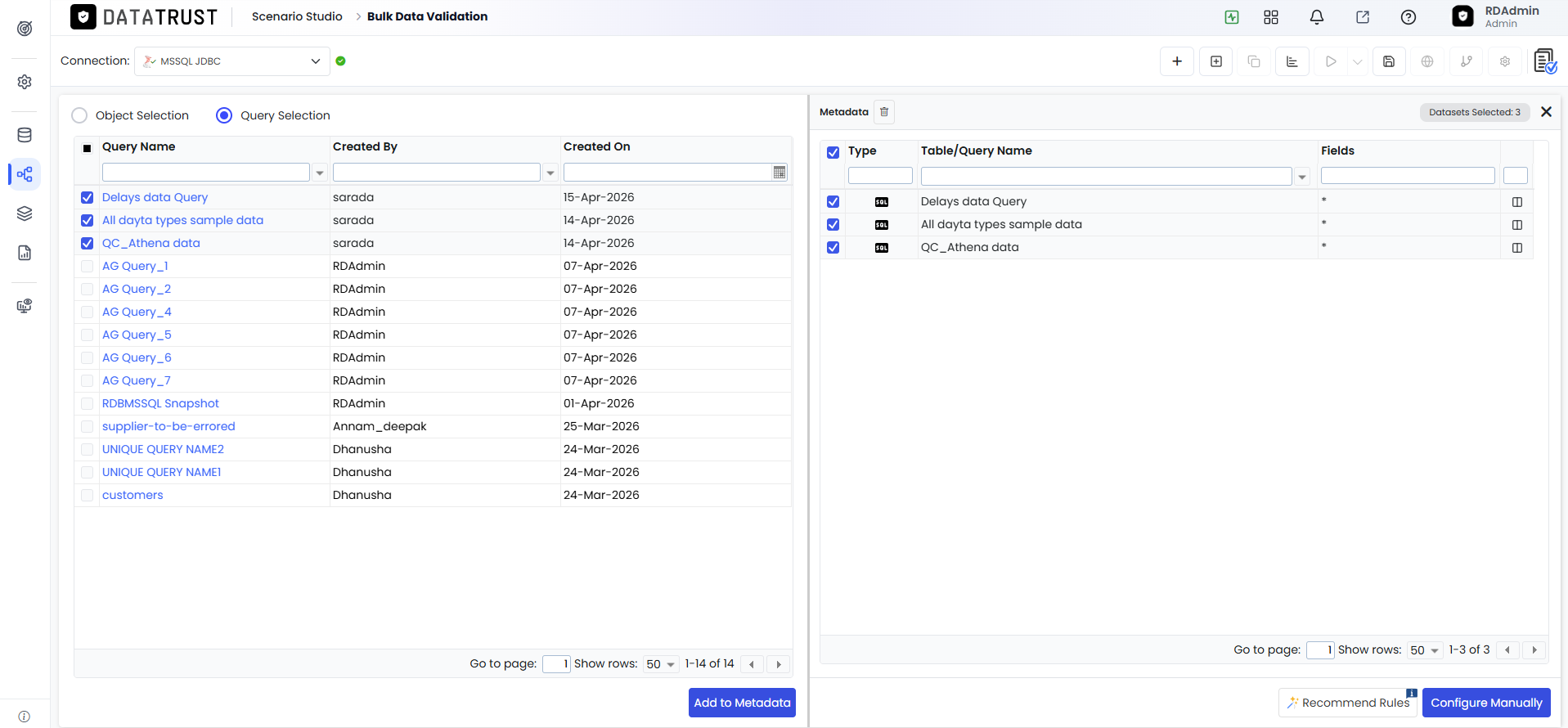Click the toolbar gear settings icon
Screen dimensions: 1568x728
pos(1505,61)
